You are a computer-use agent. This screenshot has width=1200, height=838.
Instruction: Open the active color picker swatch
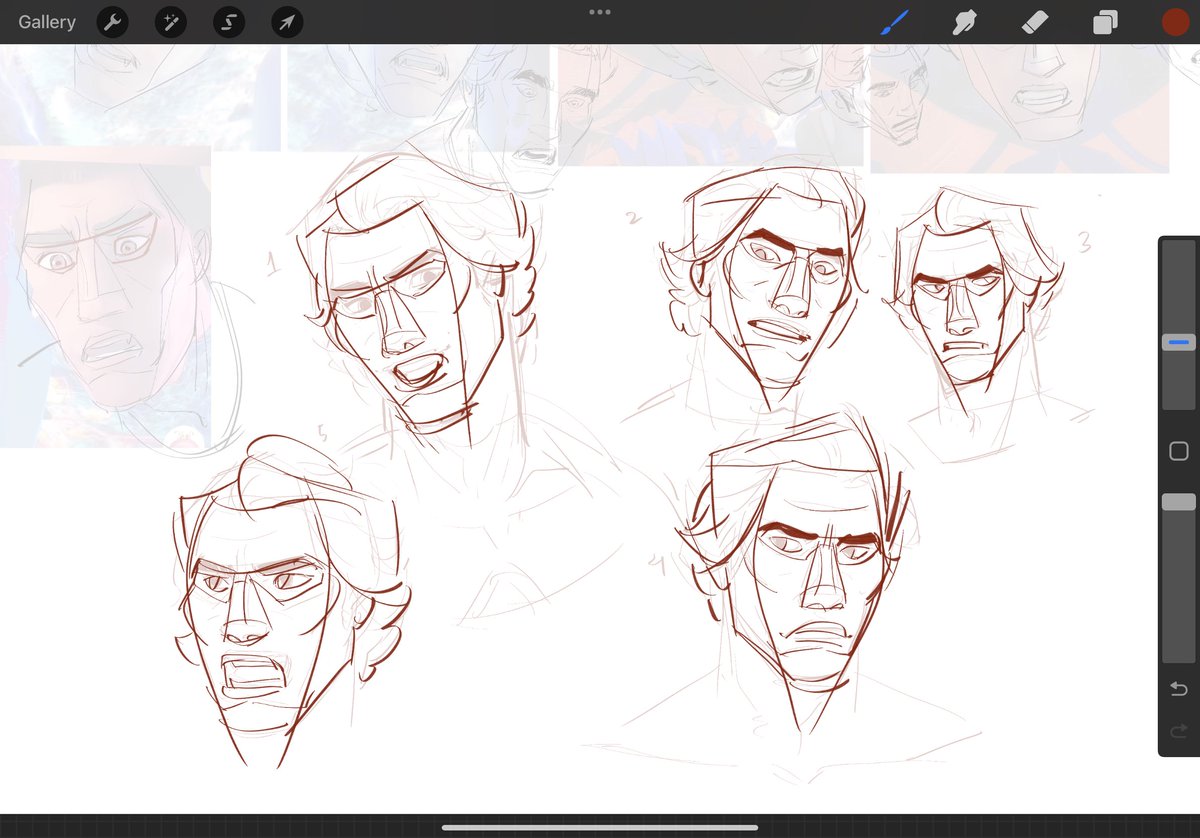[x=1175, y=22]
